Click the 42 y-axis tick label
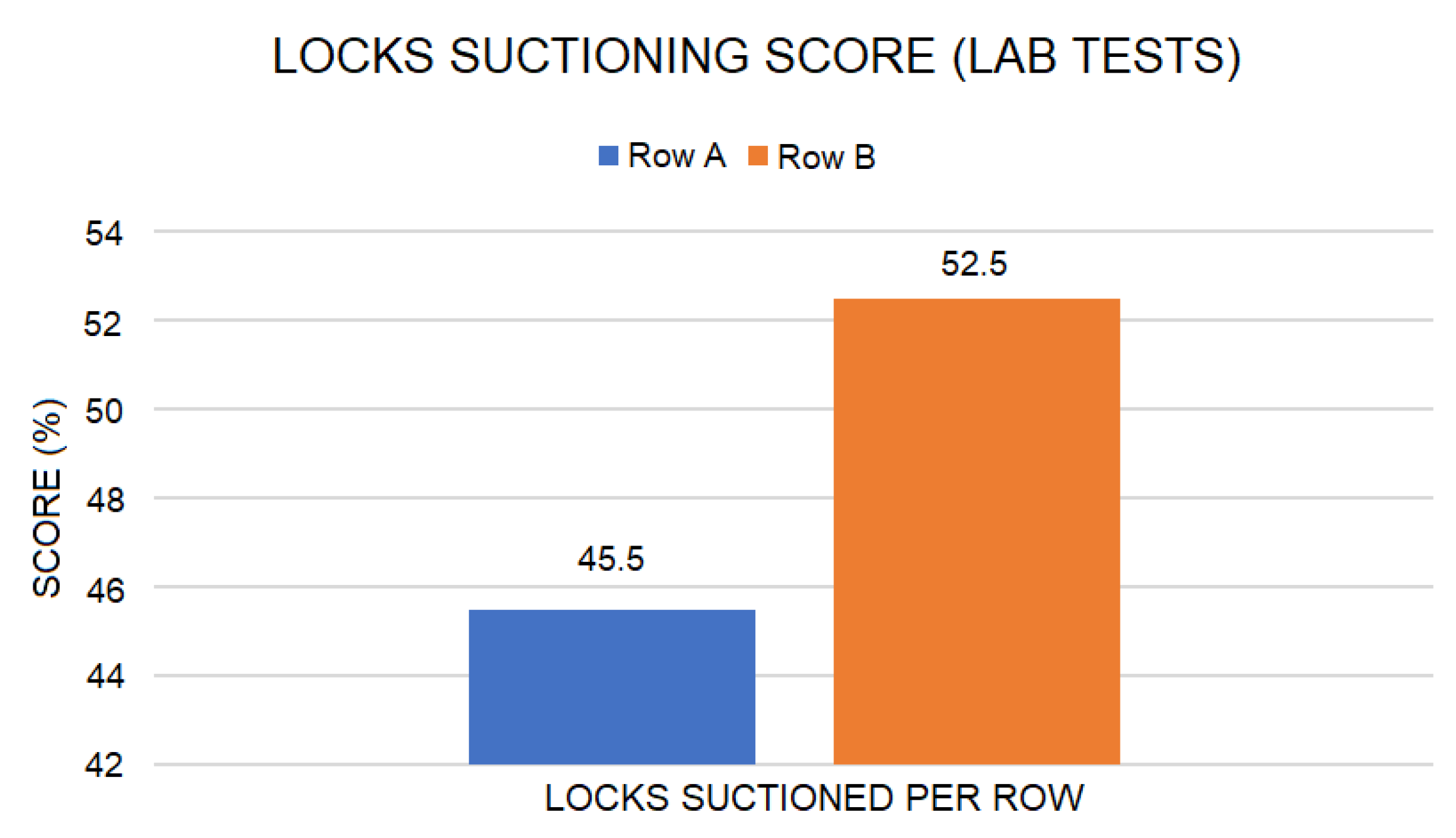This screenshot has width=1456, height=838. point(104,765)
